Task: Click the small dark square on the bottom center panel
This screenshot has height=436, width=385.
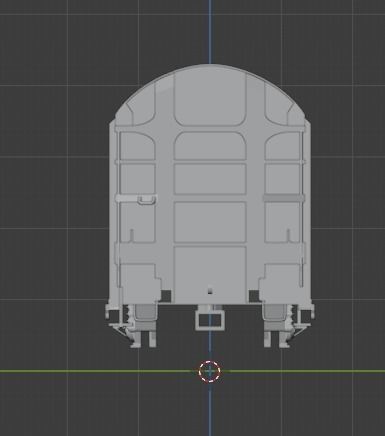Action: (210, 291)
